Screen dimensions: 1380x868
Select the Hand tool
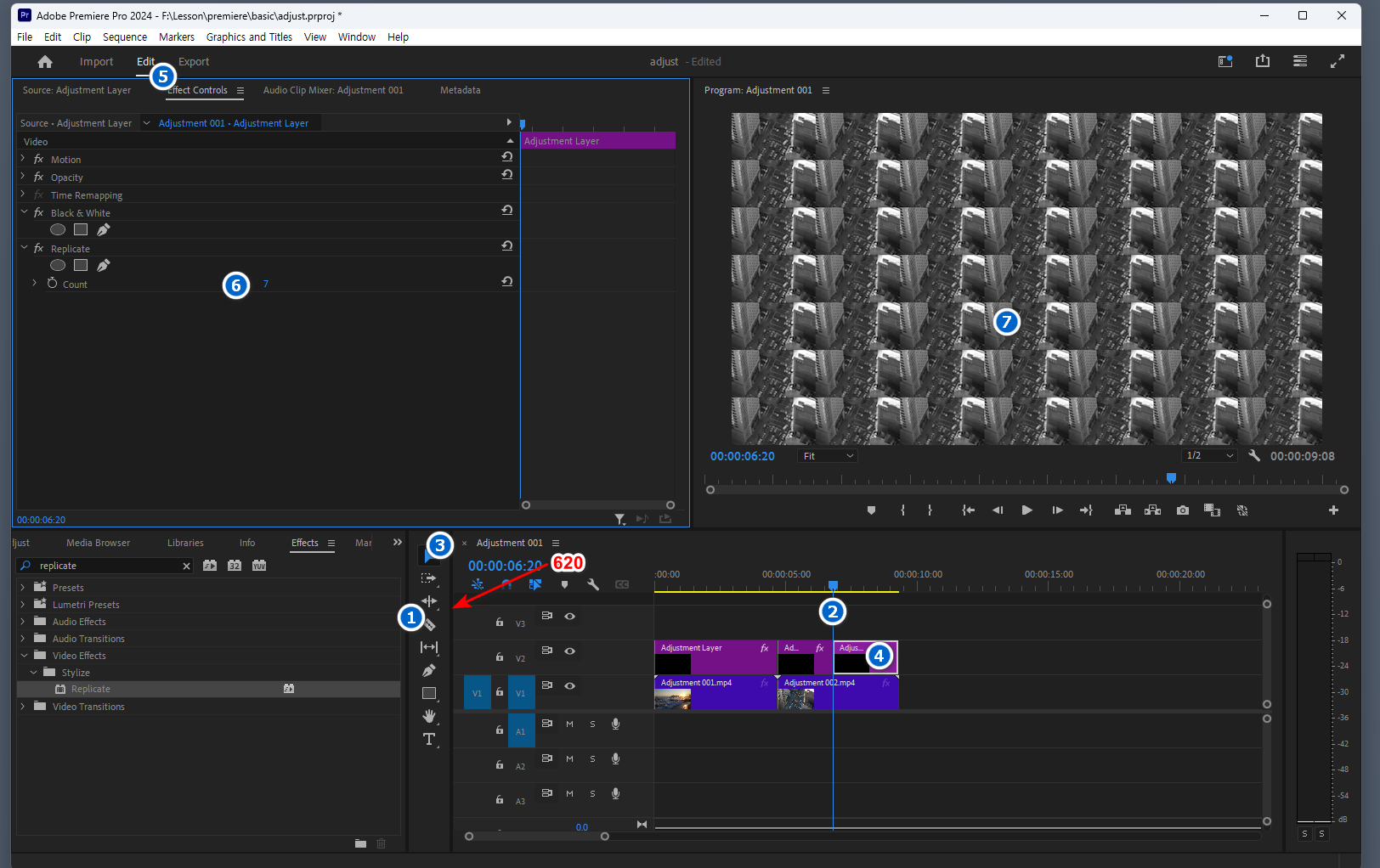click(x=429, y=716)
